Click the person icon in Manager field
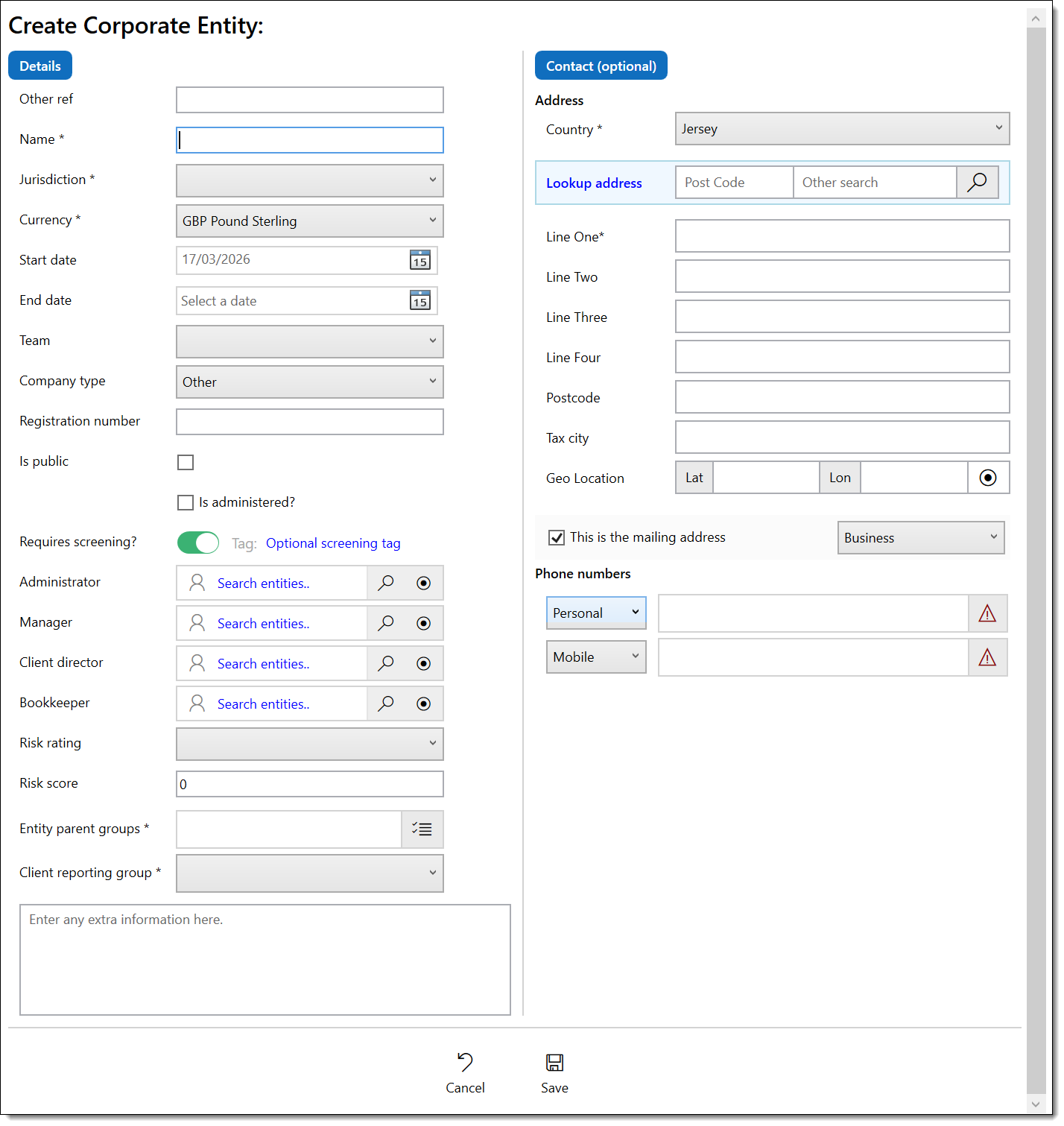 click(x=196, y=623)
